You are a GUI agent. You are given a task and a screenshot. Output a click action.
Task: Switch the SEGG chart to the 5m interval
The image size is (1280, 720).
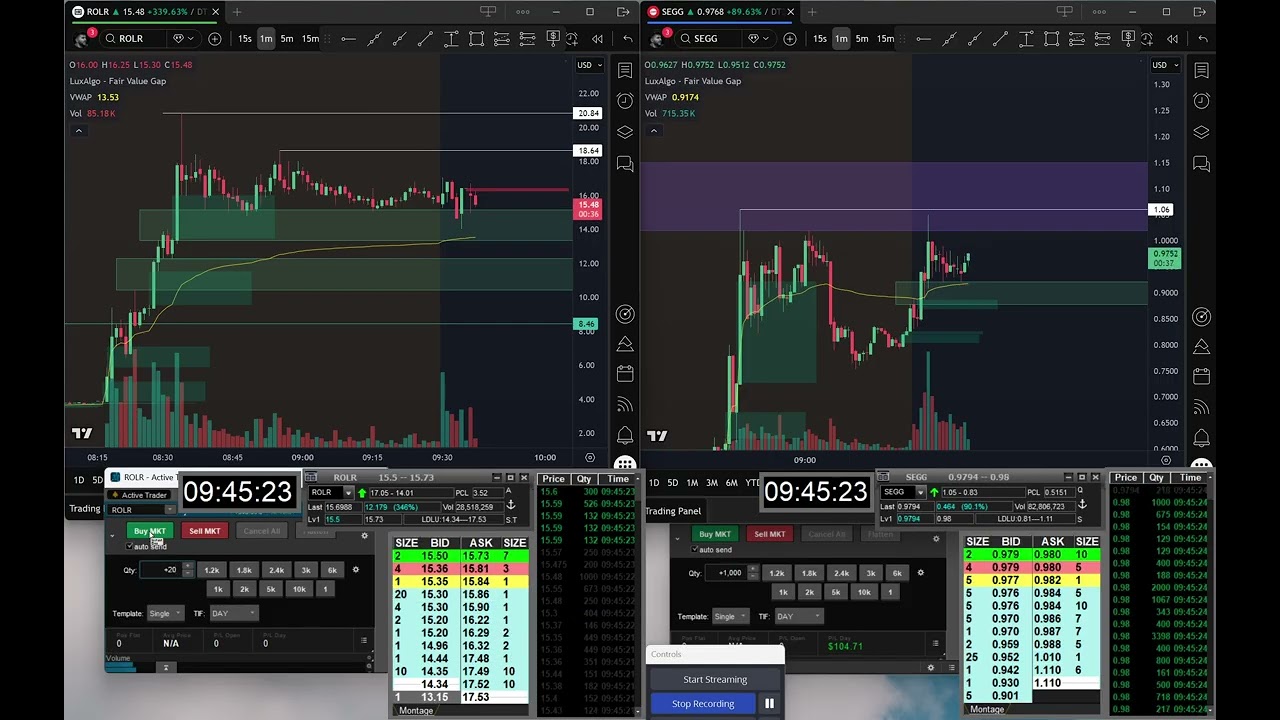click(x=862, y=38)
